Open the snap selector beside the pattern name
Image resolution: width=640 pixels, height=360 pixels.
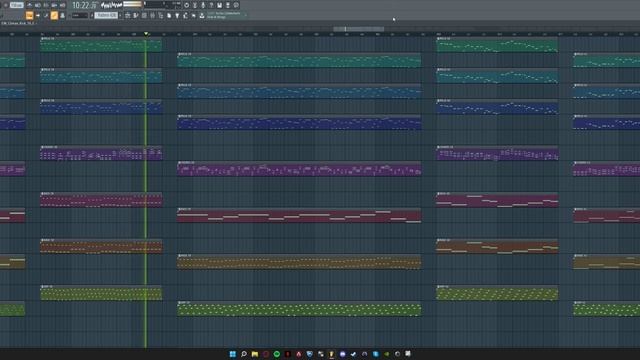80,16
